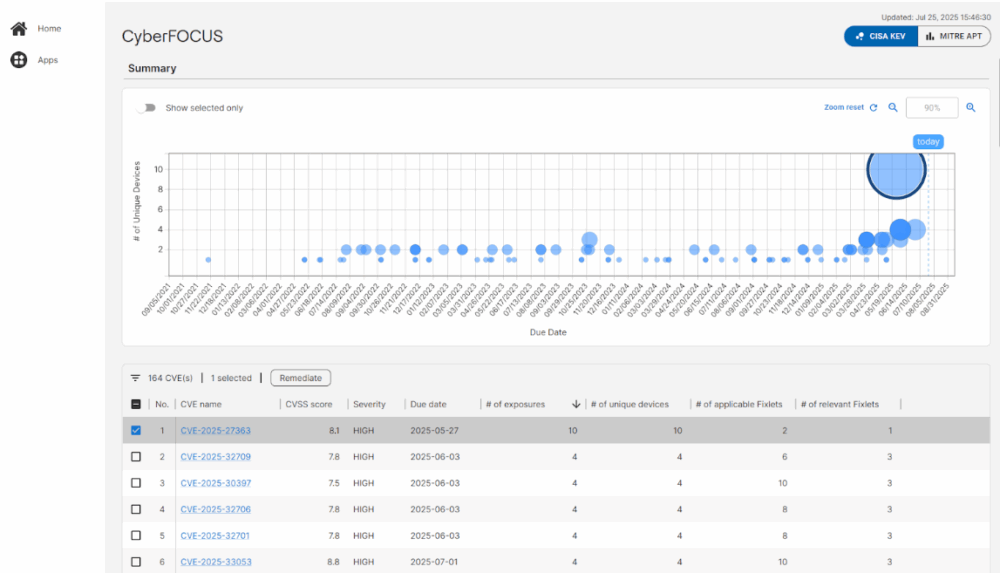Switch to the MITRE APT tab
The width and height of the screenshot is (1000, 573).
(953, 36)
